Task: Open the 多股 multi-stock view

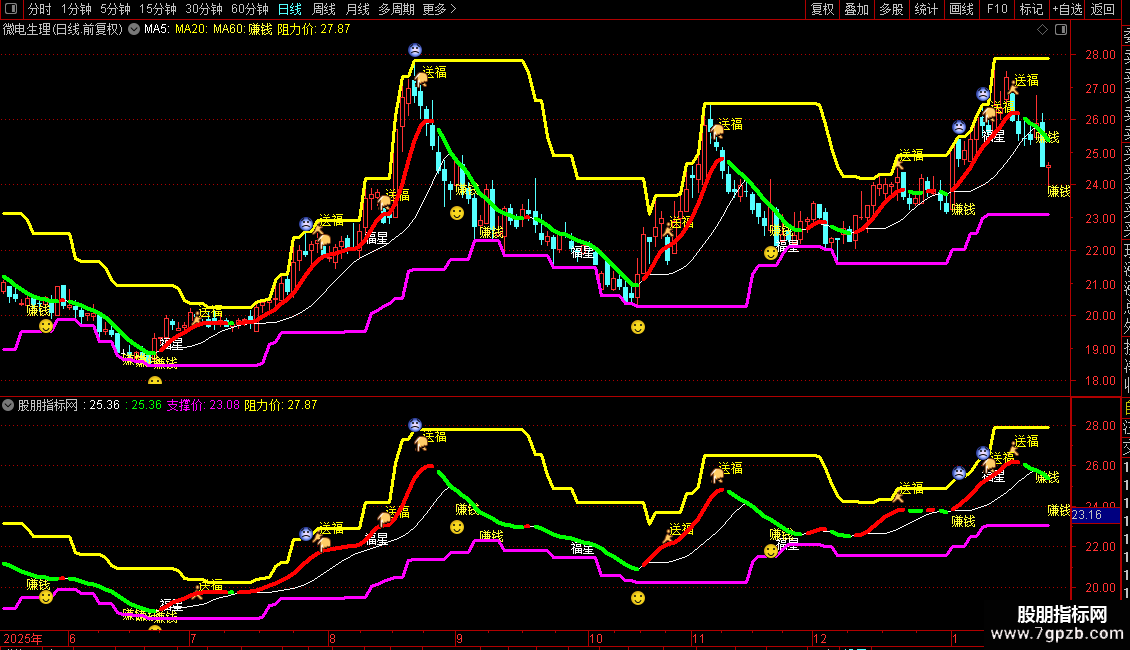Action: click(x=891, y=9)
